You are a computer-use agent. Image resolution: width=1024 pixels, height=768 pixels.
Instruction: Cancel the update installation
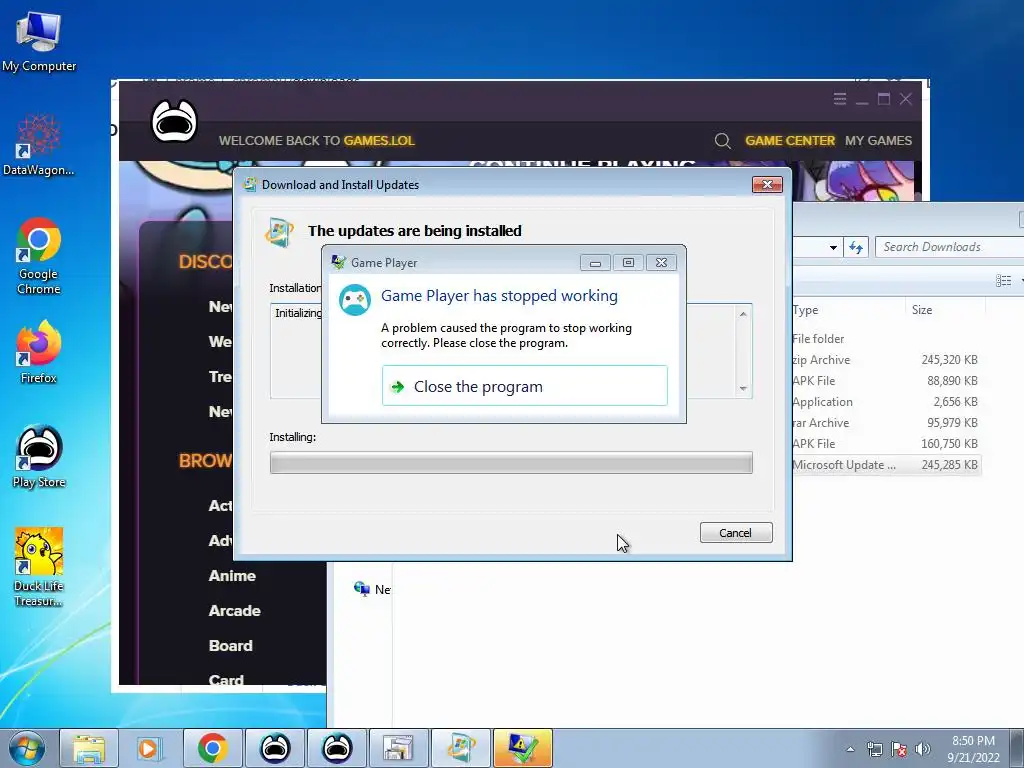tap(736, 532)
